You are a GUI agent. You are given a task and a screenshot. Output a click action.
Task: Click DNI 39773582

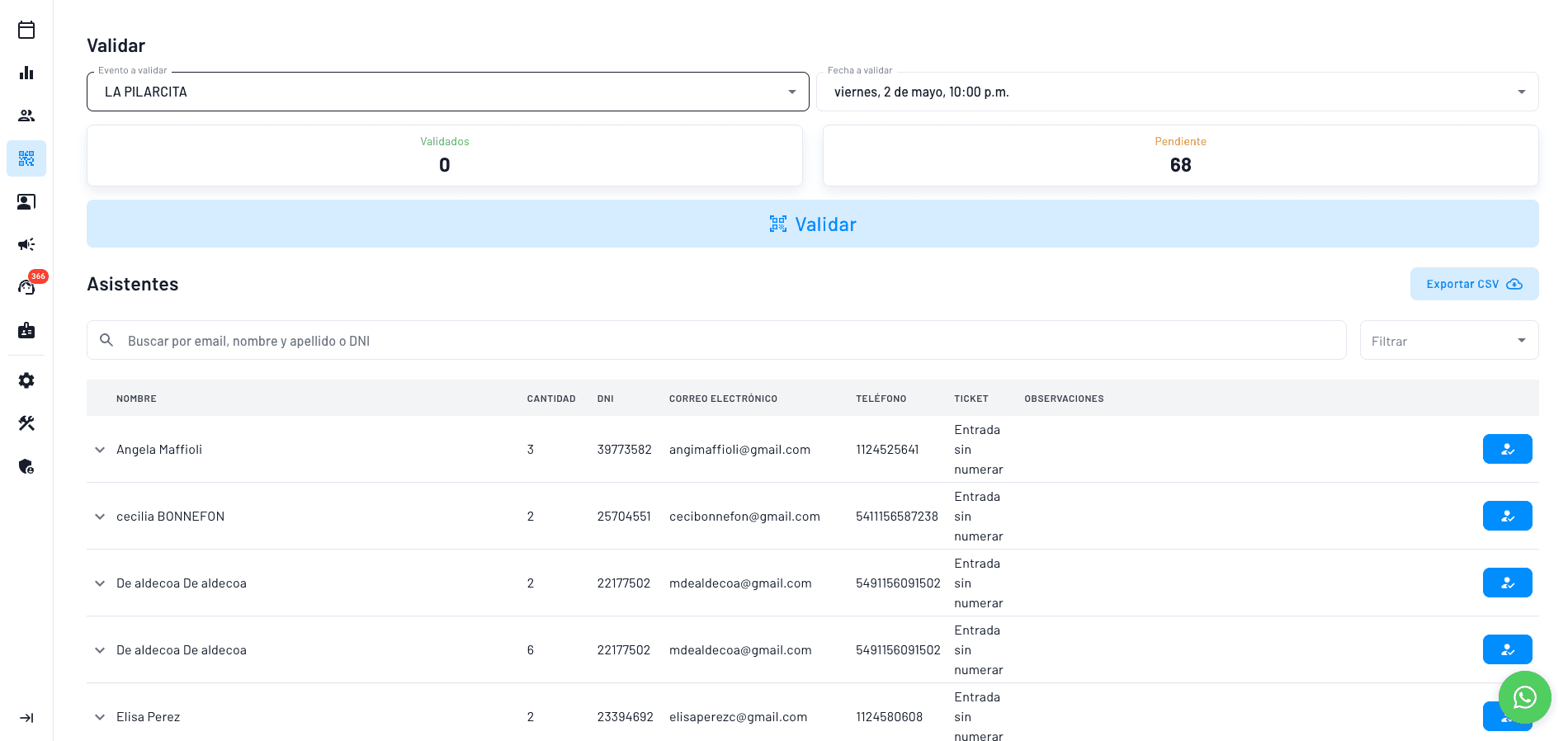[x=625, y=450]
